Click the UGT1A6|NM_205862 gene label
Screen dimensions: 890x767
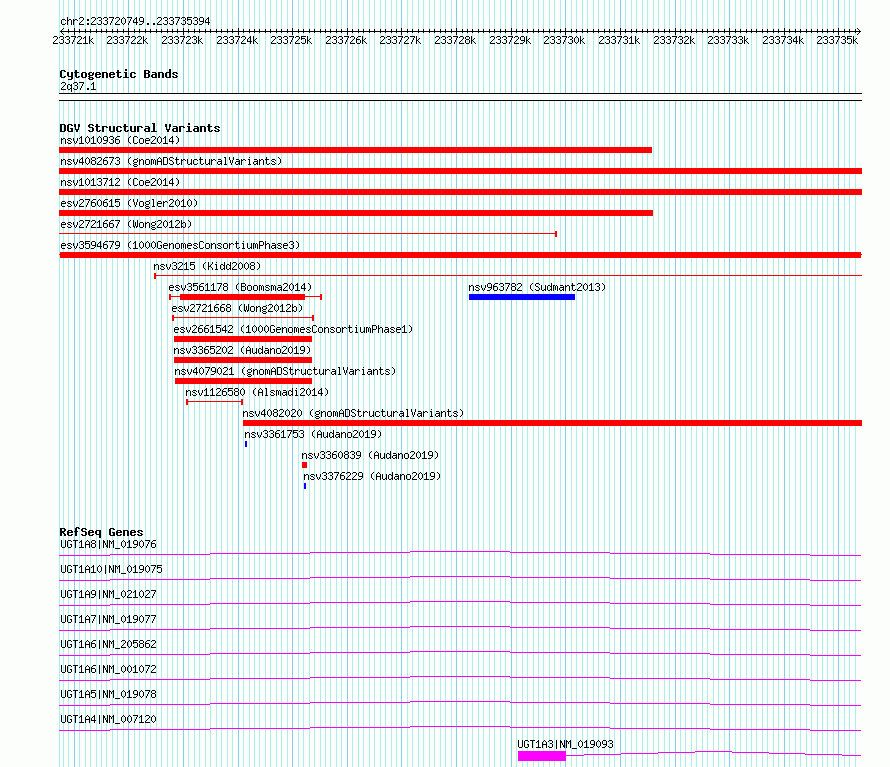point(108,644)
